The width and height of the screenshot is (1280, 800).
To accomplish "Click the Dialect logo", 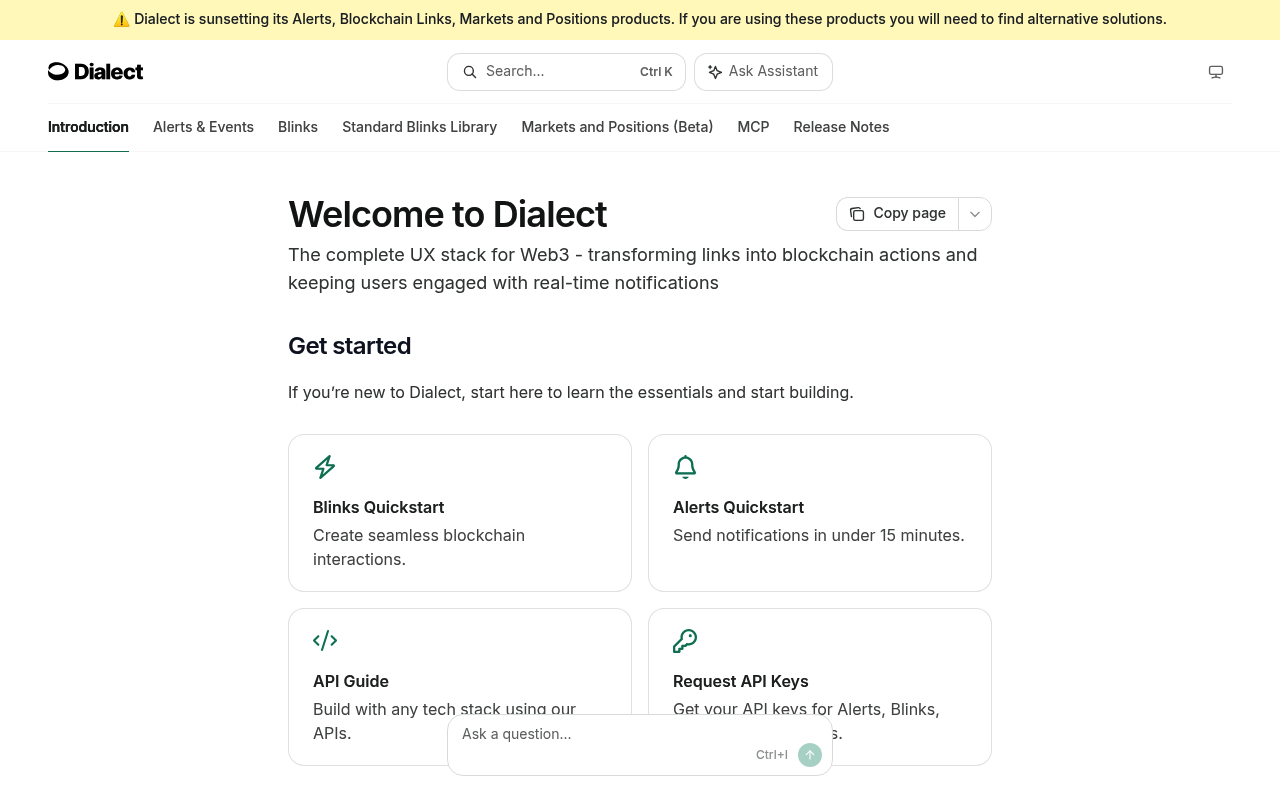I will (96, 71).
